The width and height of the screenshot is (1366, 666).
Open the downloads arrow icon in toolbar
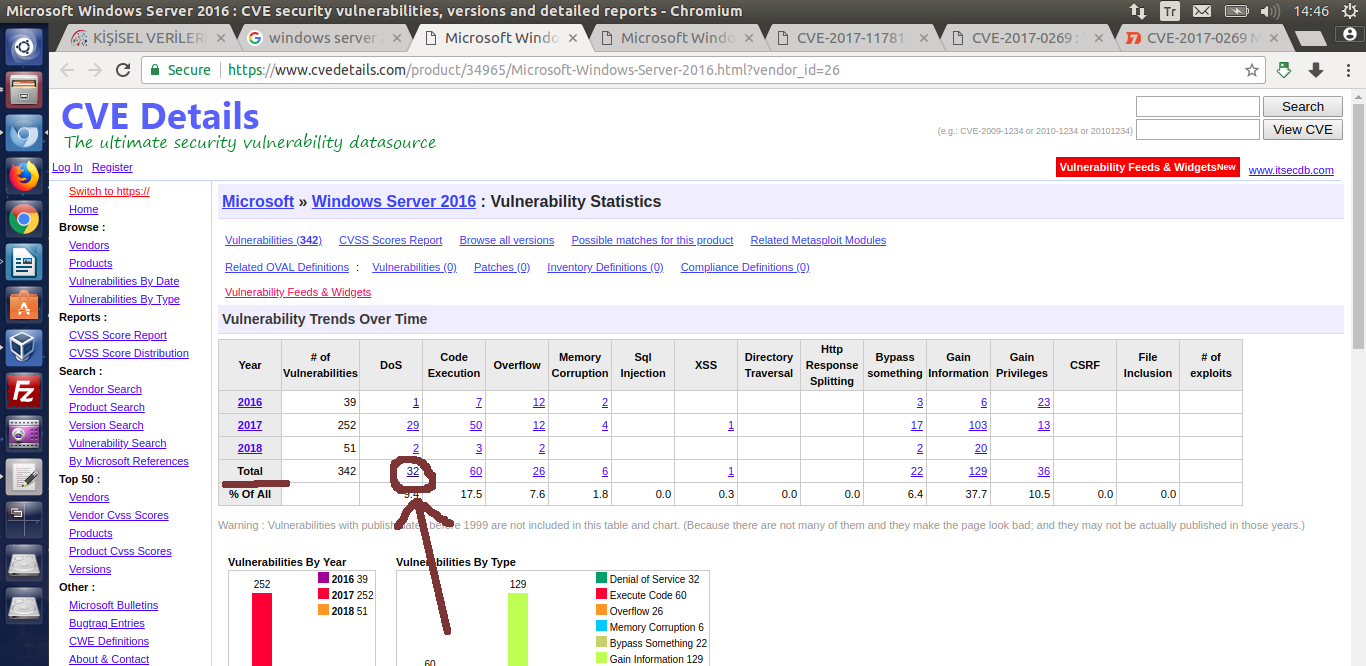coord(1316,70)
